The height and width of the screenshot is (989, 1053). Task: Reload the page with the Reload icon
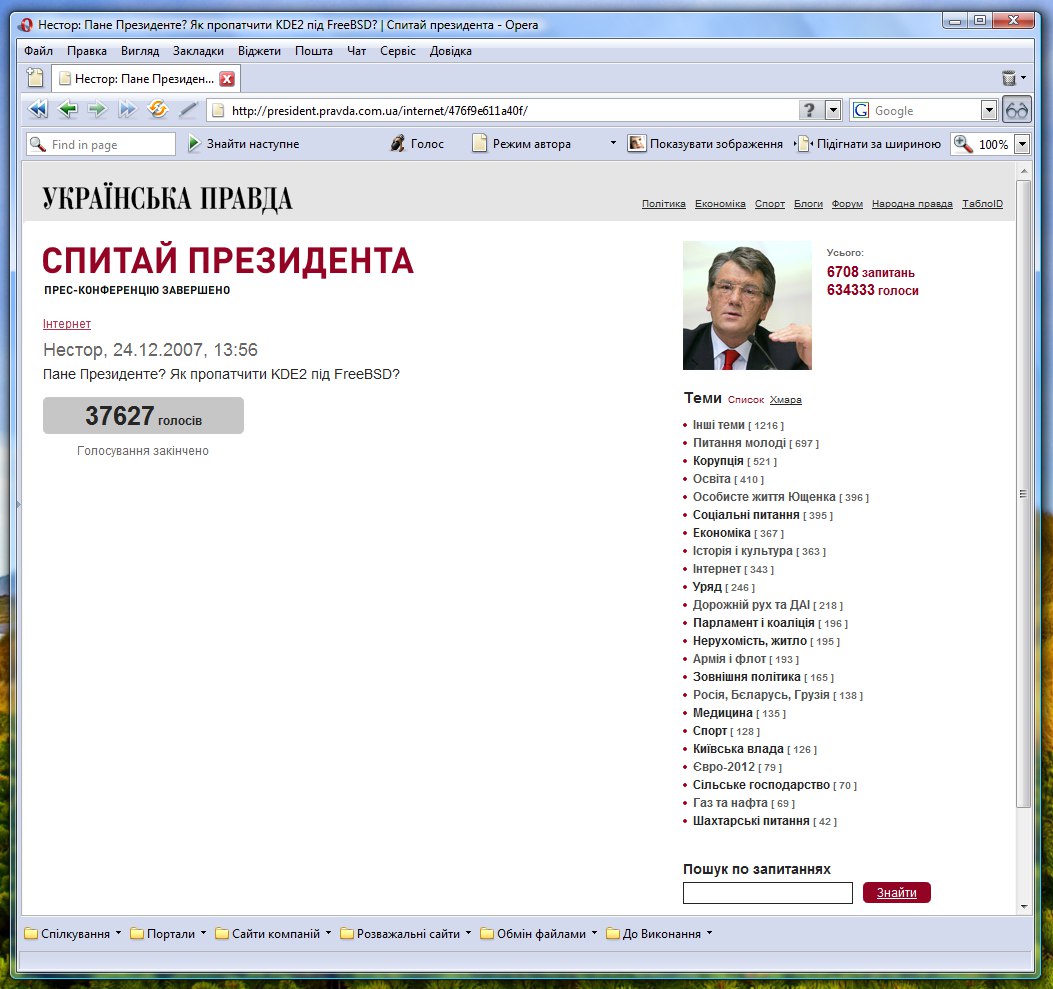(157, 109)
